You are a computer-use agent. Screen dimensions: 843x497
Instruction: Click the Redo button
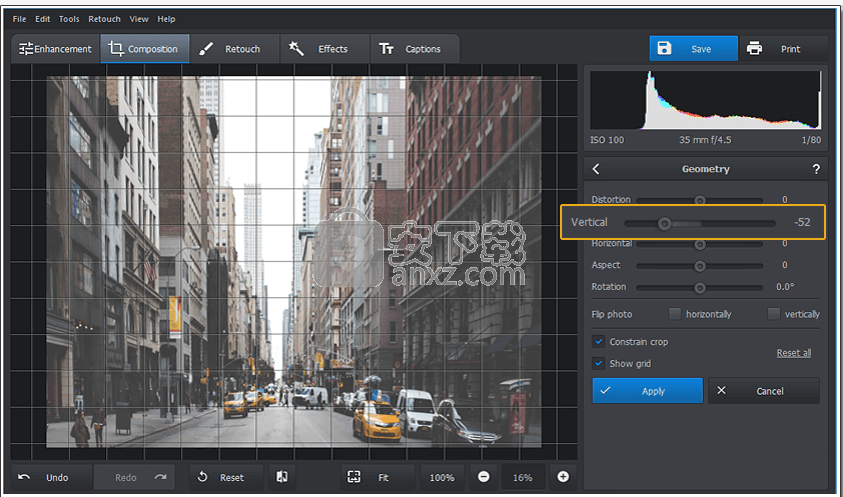coord(134,477)
